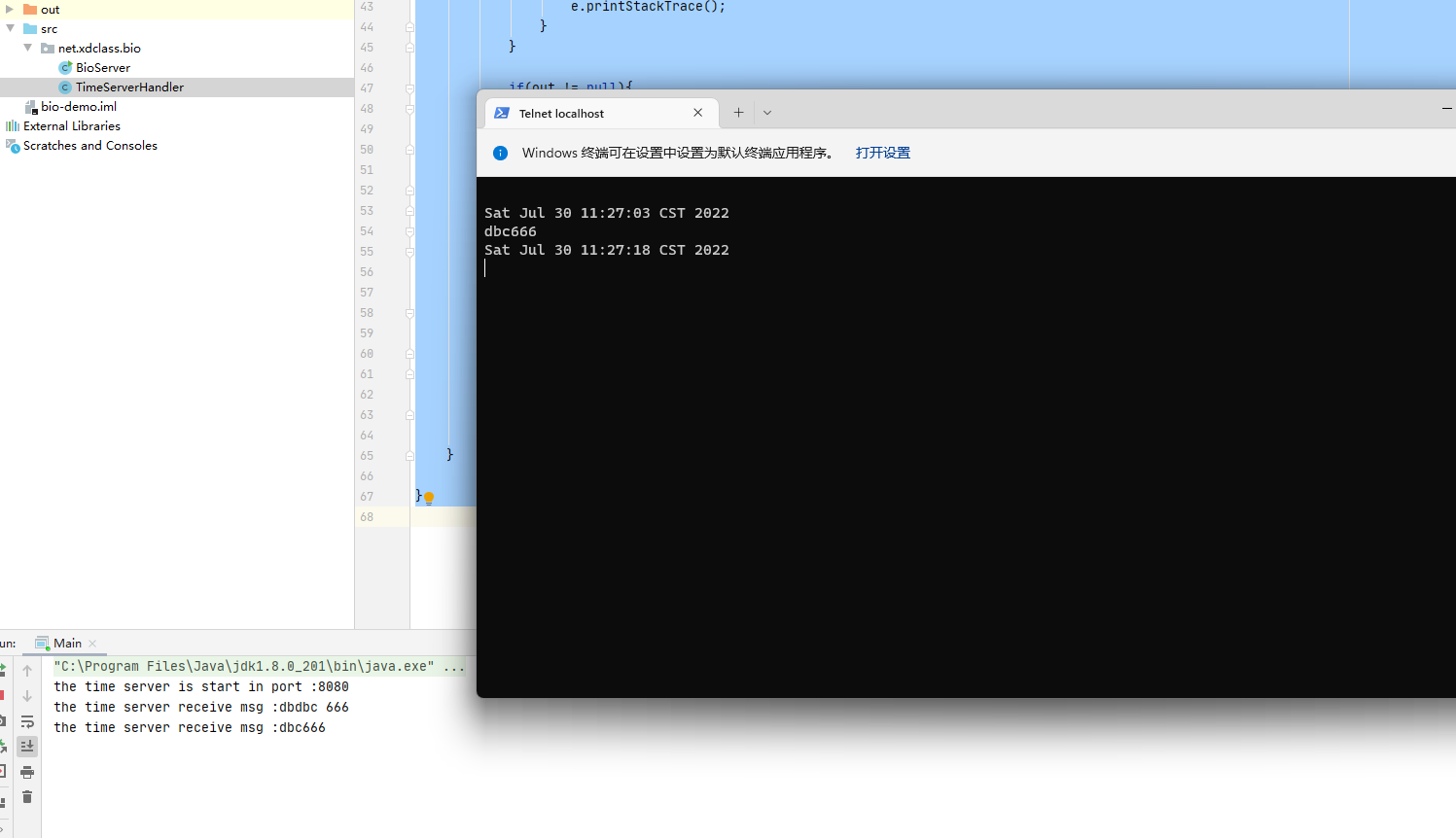Screen dimensions: 1456x838
Task: Select the out folder in project tree
Action: (51, 10)
